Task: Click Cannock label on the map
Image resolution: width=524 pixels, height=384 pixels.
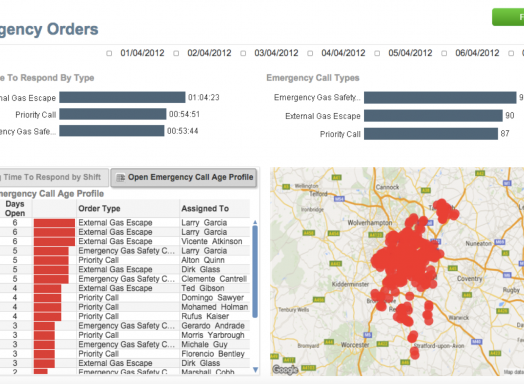Action: click(x=387, y=187)
